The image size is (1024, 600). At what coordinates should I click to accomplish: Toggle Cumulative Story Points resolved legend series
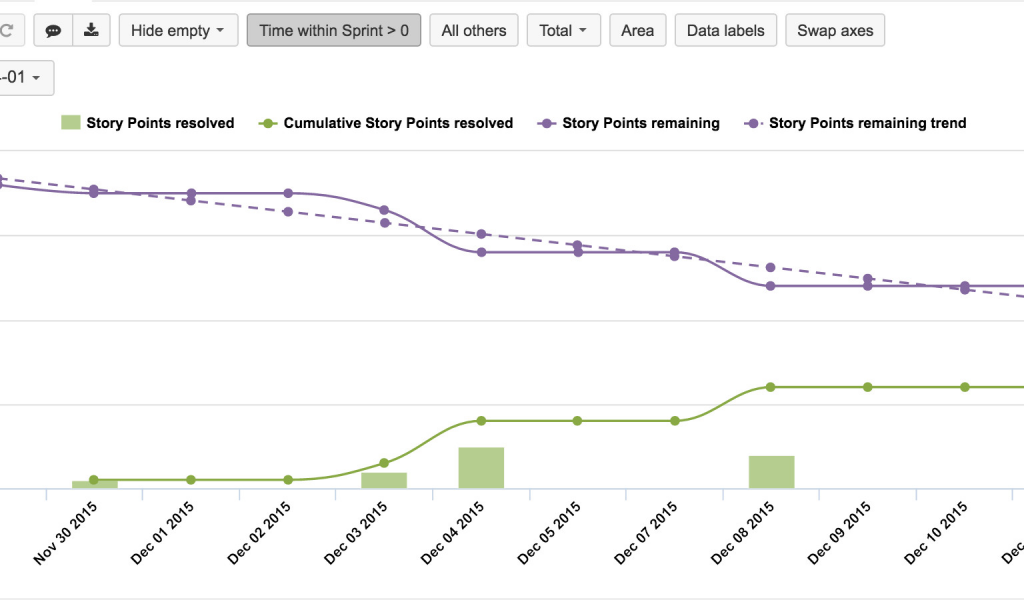(x=386, y=123)
